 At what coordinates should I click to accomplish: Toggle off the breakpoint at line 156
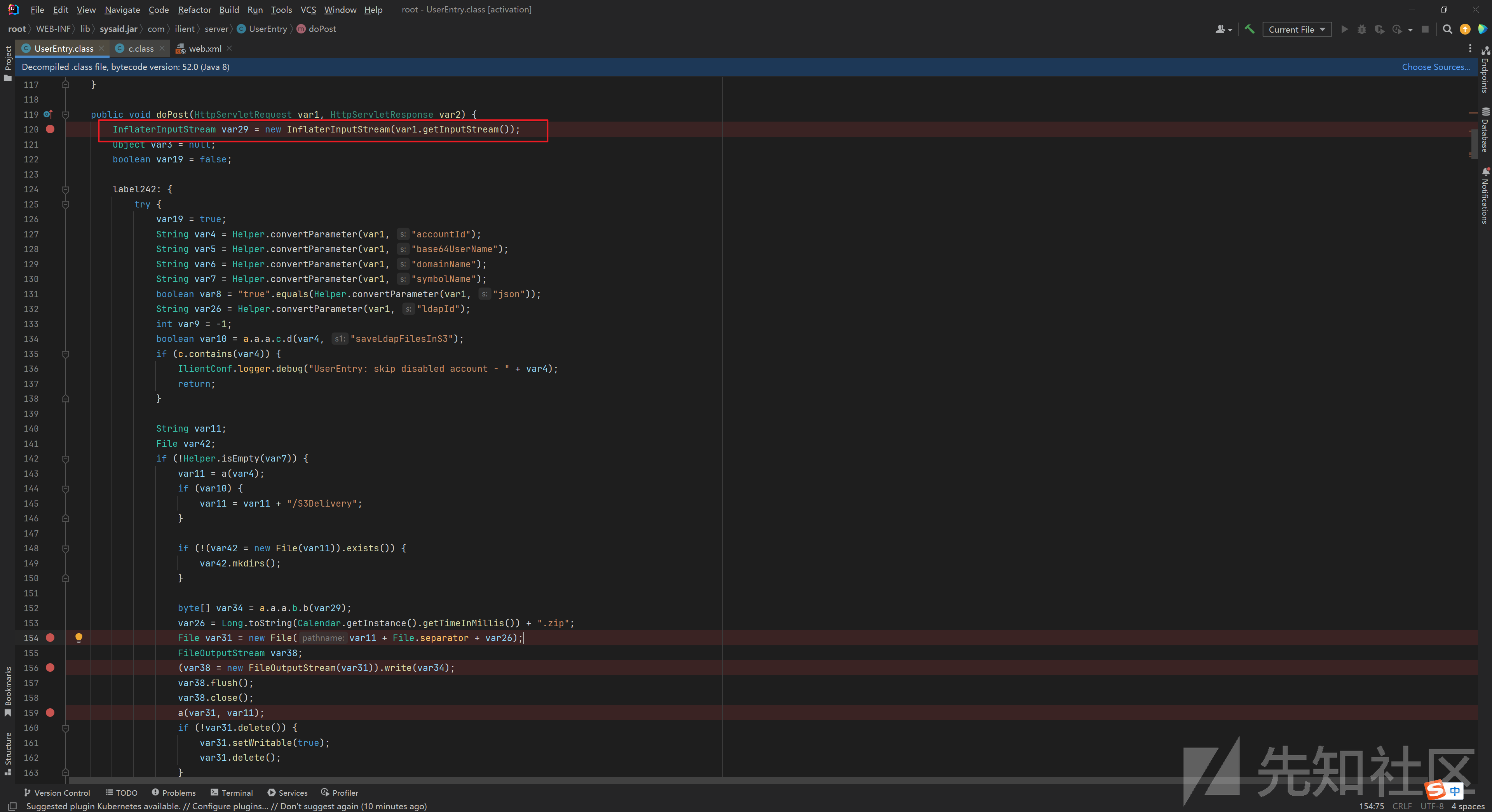click(51, 668)
